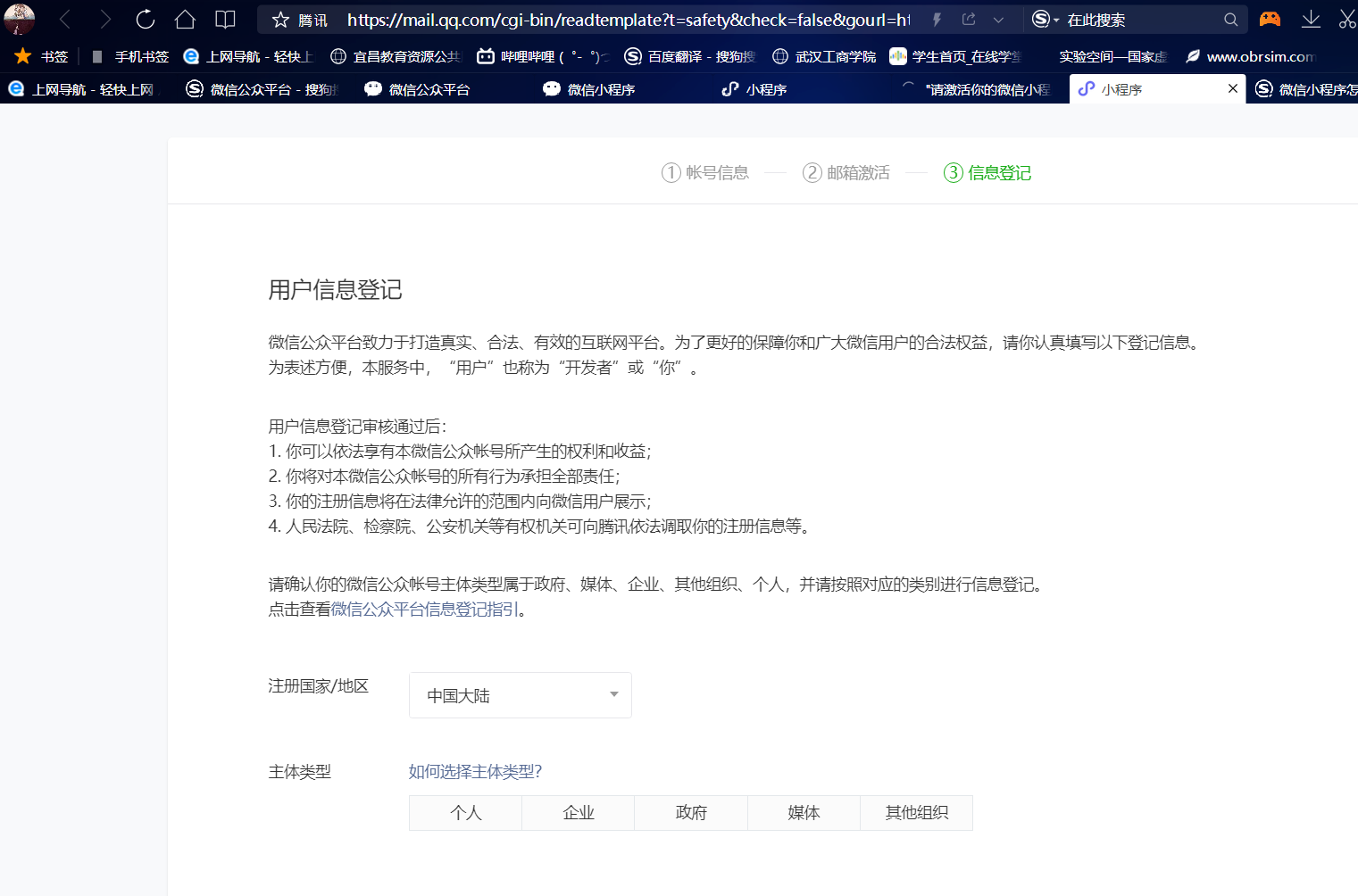Click the share icon in address bar
This screenshot has width=1358, height=896.
pos(969,20)
